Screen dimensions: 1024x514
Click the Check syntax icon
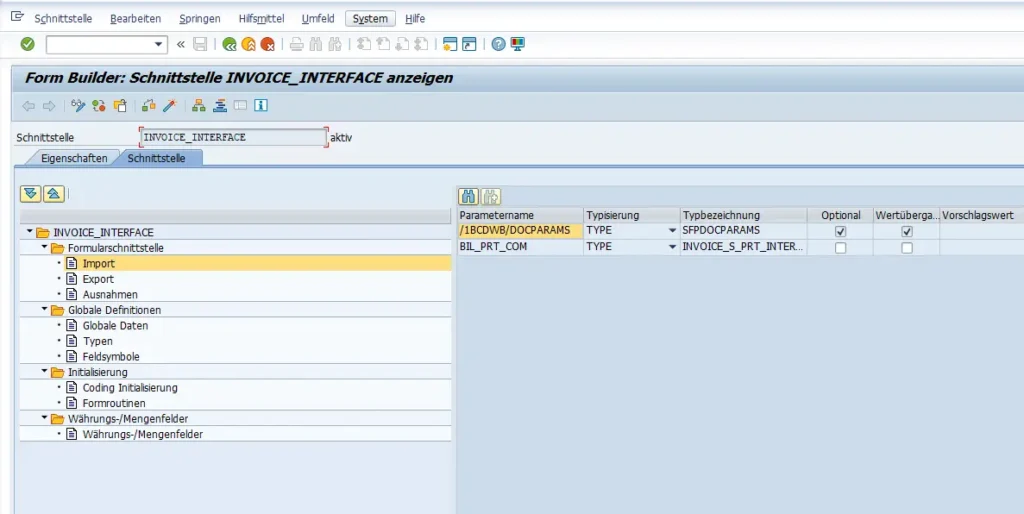[x=99, y=105]
